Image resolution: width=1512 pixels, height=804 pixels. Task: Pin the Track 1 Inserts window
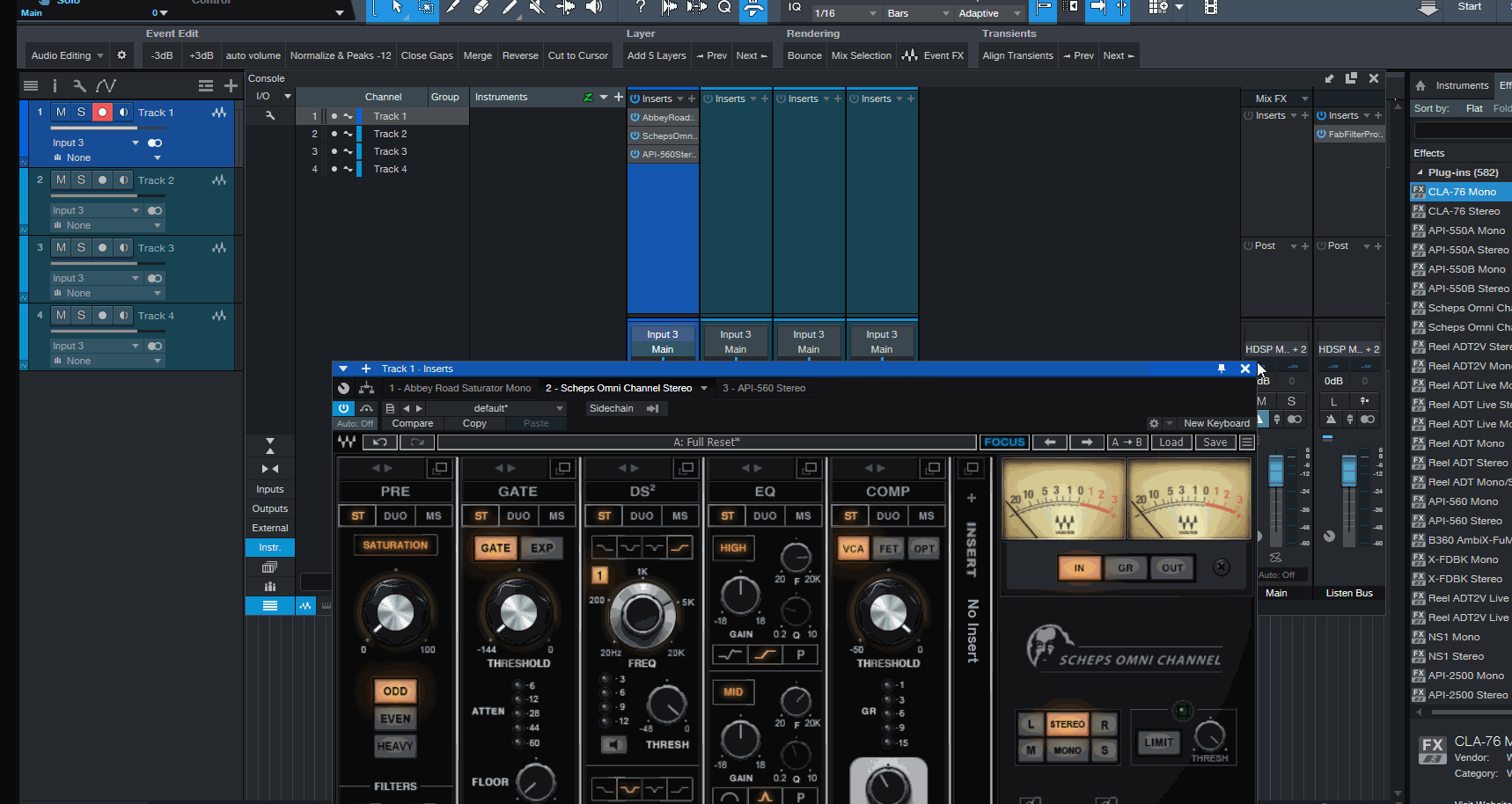point(1222,369)
